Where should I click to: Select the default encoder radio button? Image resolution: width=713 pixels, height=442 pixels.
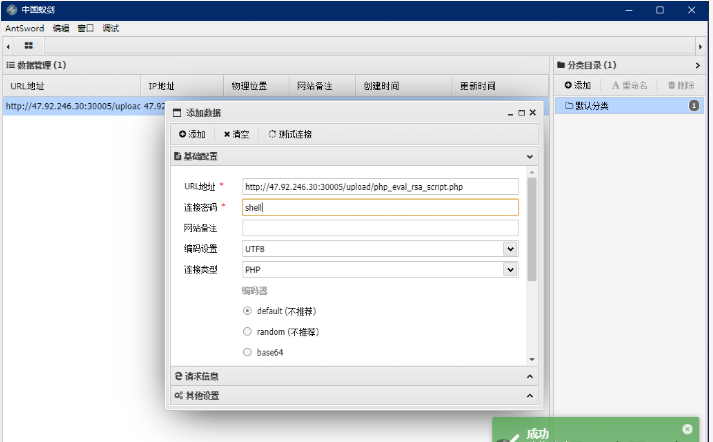[x=247, y=311]
